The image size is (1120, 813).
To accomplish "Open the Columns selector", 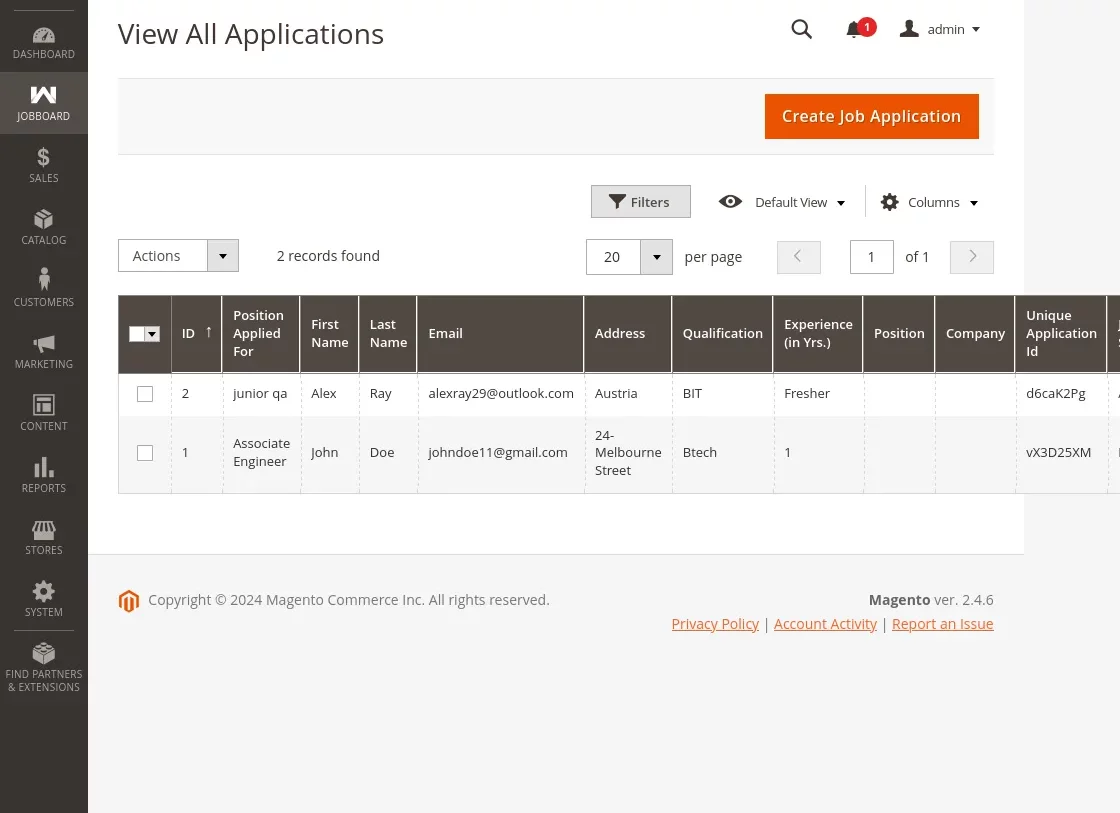I will [928, 202].
